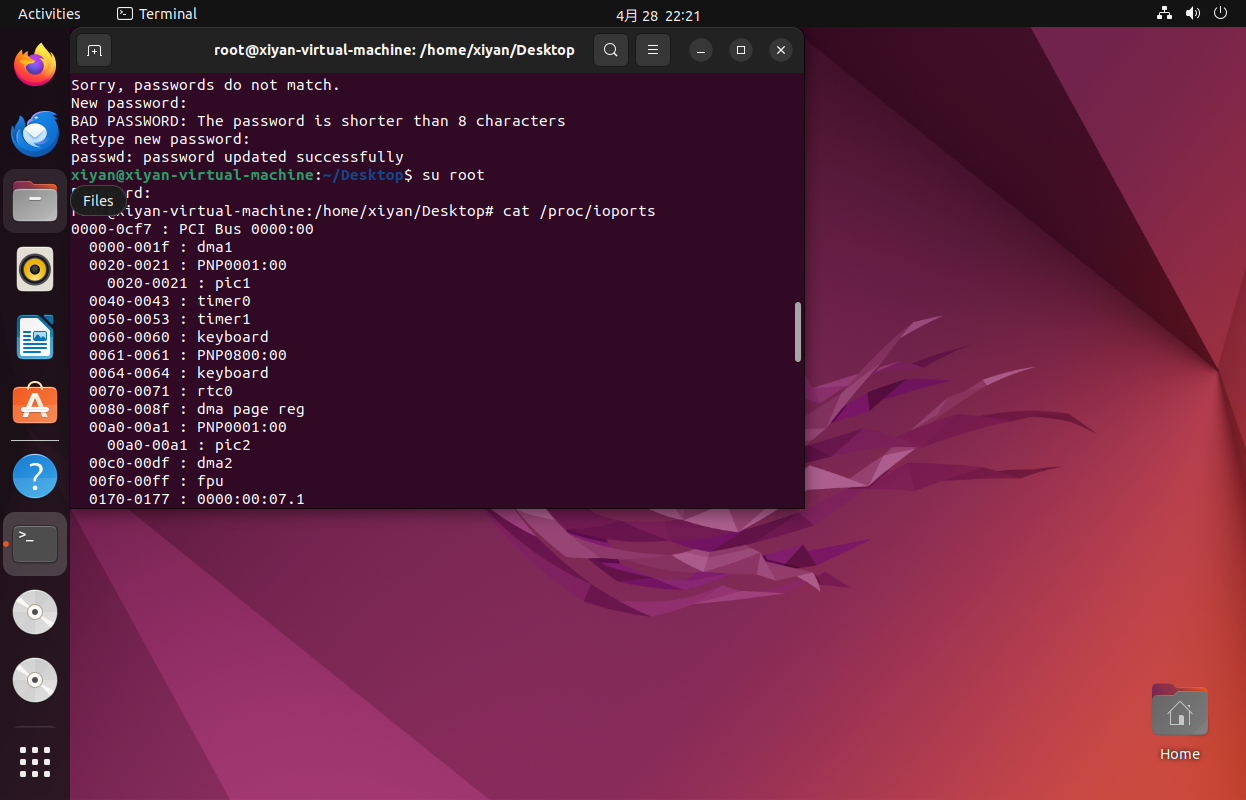Open a new terminal tab
The height and width of the screenshot is (800, 1246).
coord(94,50)
